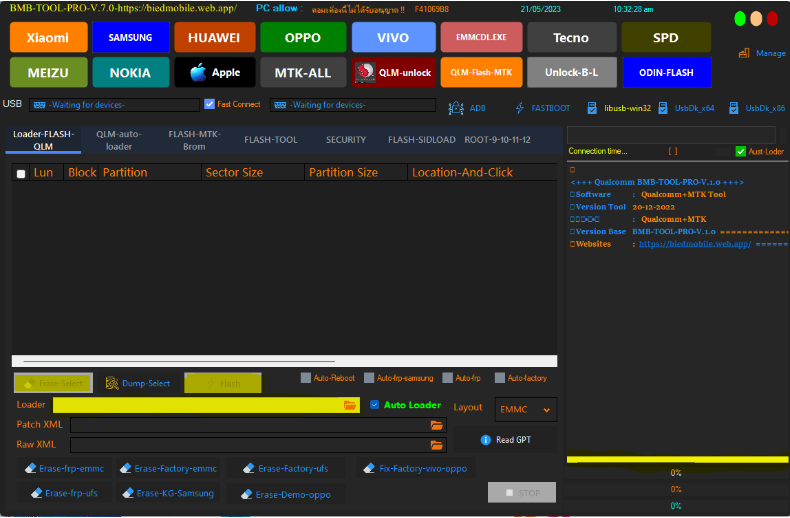Click the FASTBOOT lightning icon
Viewport: 790px width, 518px height.
519,108
